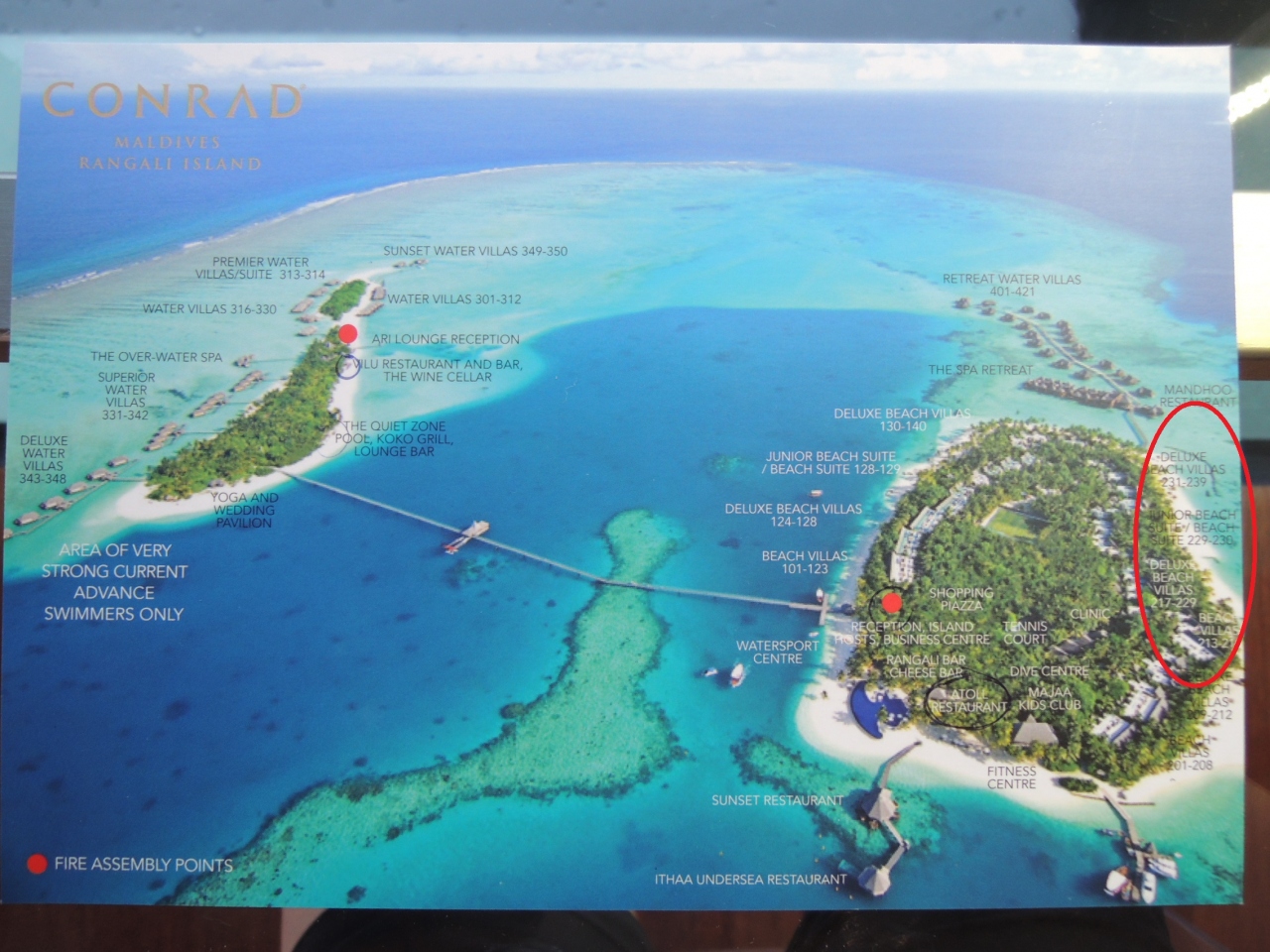This screenshot has width=1270, height=952.
Task: Click red fire assembly dot near main Reception
Action: [891, 602]
